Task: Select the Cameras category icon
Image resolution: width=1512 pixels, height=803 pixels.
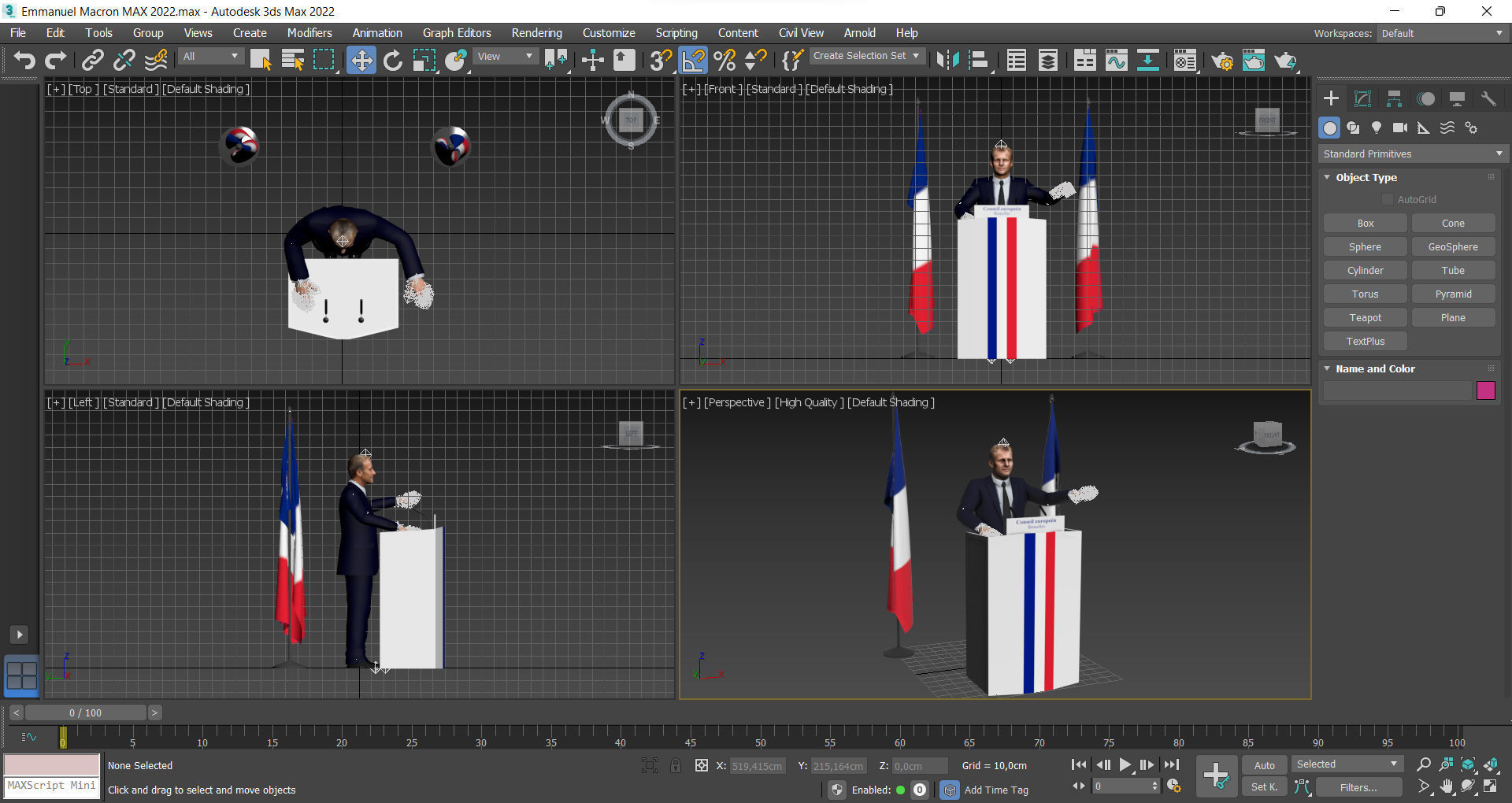Action: (1400, 128)
